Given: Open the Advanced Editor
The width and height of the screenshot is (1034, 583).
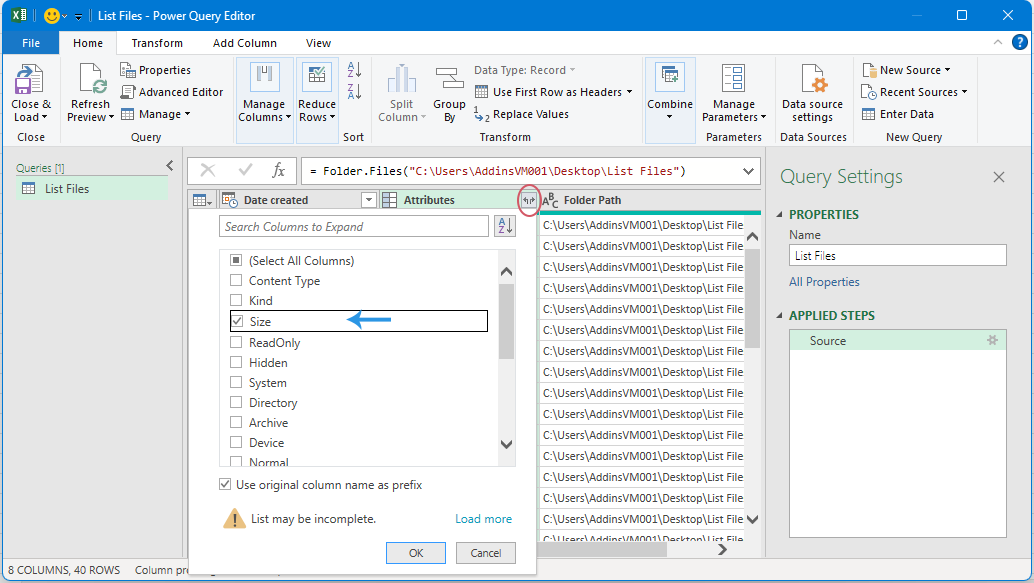Looking at the screenshot, I should (x=171, y=92).
